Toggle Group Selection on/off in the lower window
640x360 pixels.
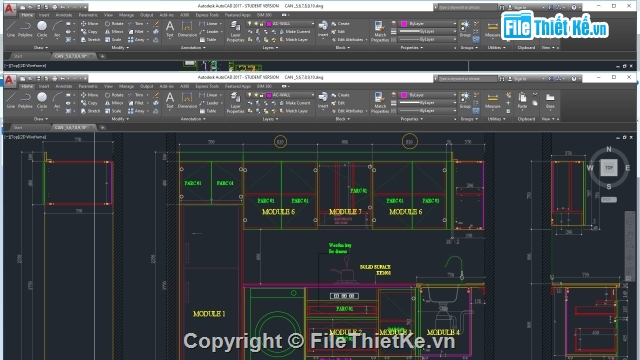coord(476,111)
